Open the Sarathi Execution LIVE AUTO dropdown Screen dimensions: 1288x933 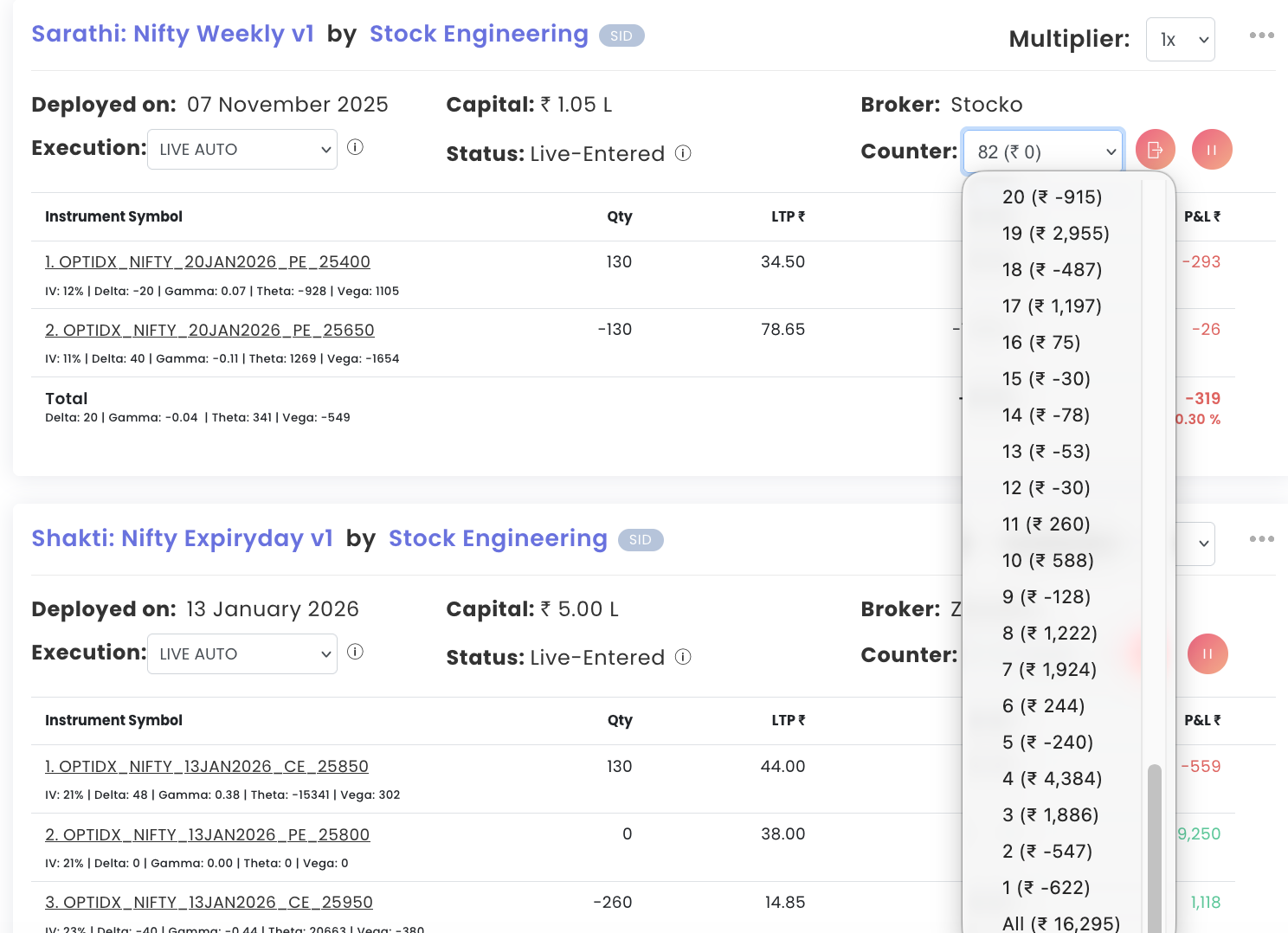242,150
